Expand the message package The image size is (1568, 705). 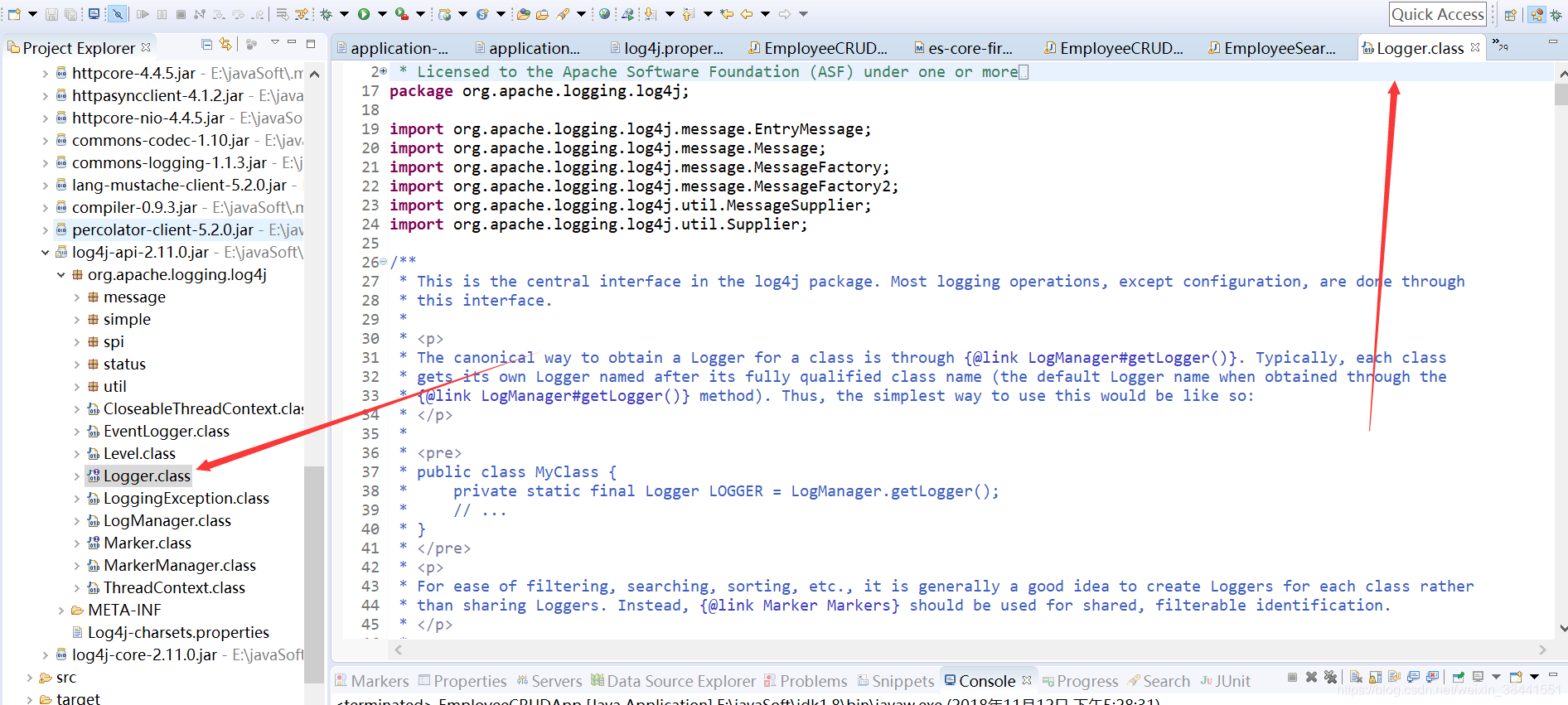77,297
